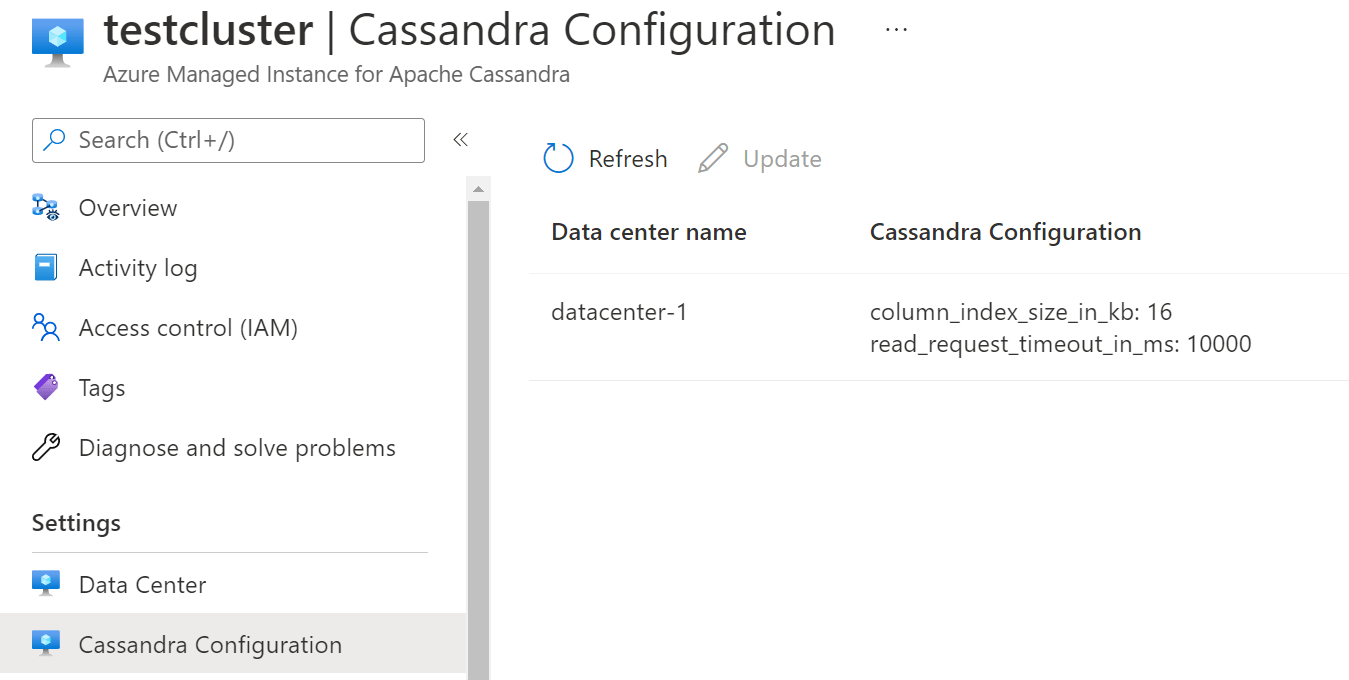This screenshot has width=1349, height=680.
Task: Click the Refresh icon above the table
Action: coord(558,158)
